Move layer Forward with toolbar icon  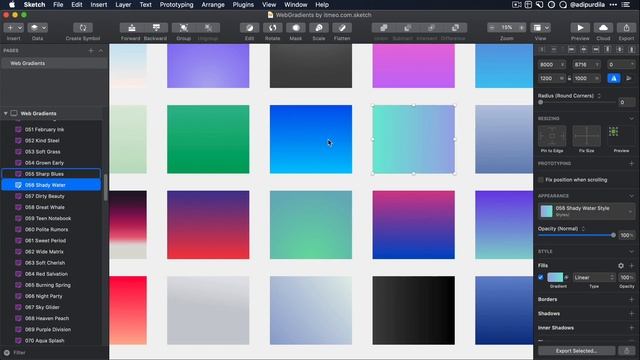coord(131,28)
